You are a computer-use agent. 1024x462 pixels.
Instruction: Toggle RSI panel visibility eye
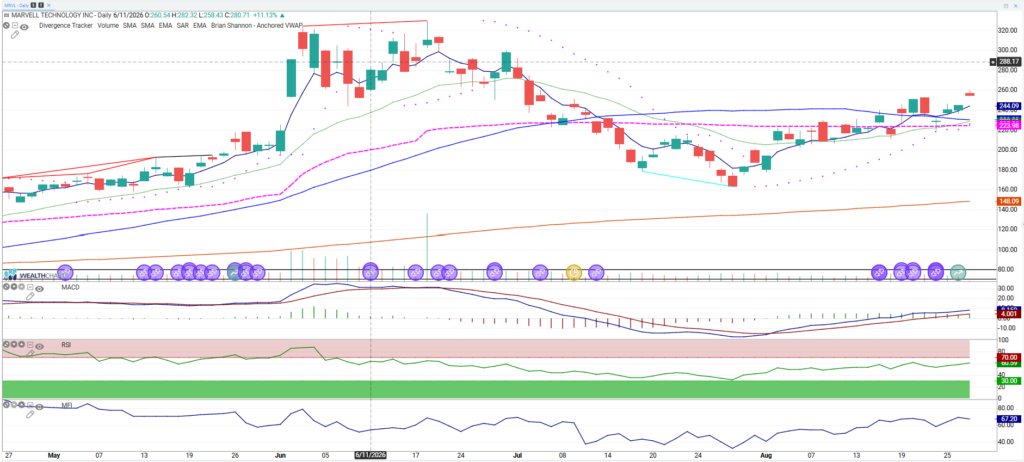pyautogui.click(x=39, y=346)
